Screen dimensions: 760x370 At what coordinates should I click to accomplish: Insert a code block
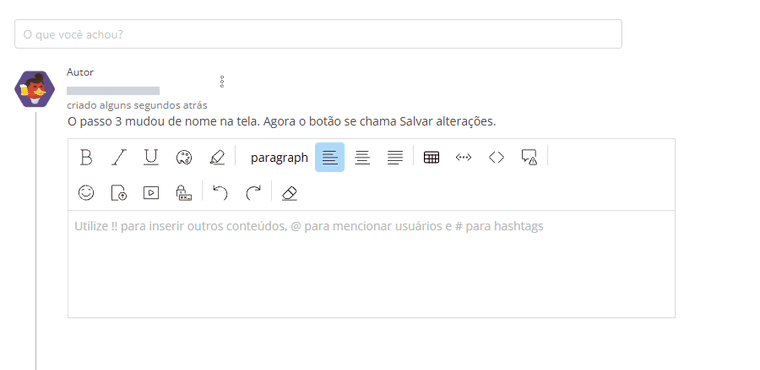[496, 157]
